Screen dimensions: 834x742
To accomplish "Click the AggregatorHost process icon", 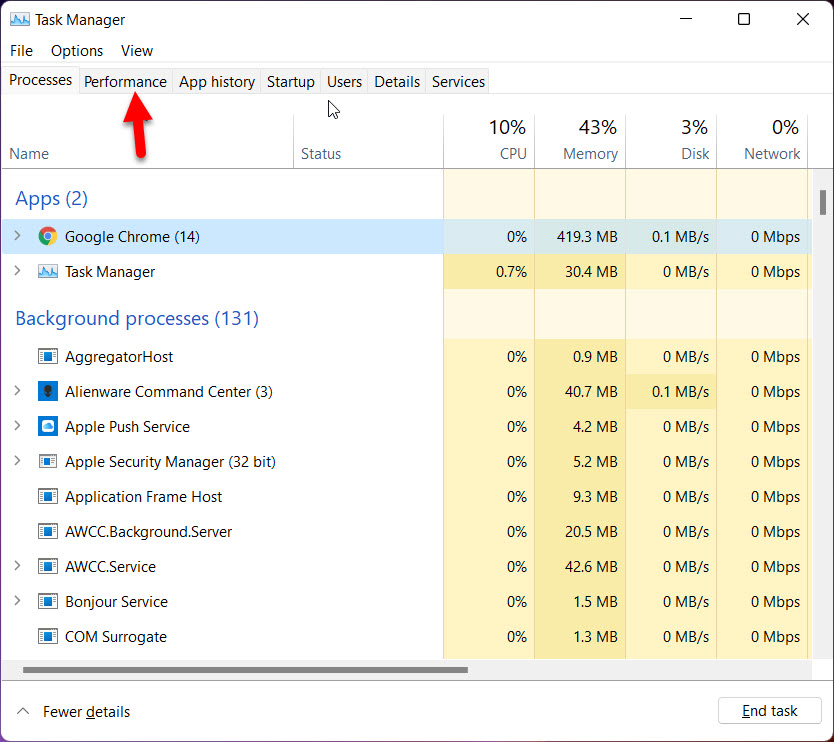I will click(47, 357).
